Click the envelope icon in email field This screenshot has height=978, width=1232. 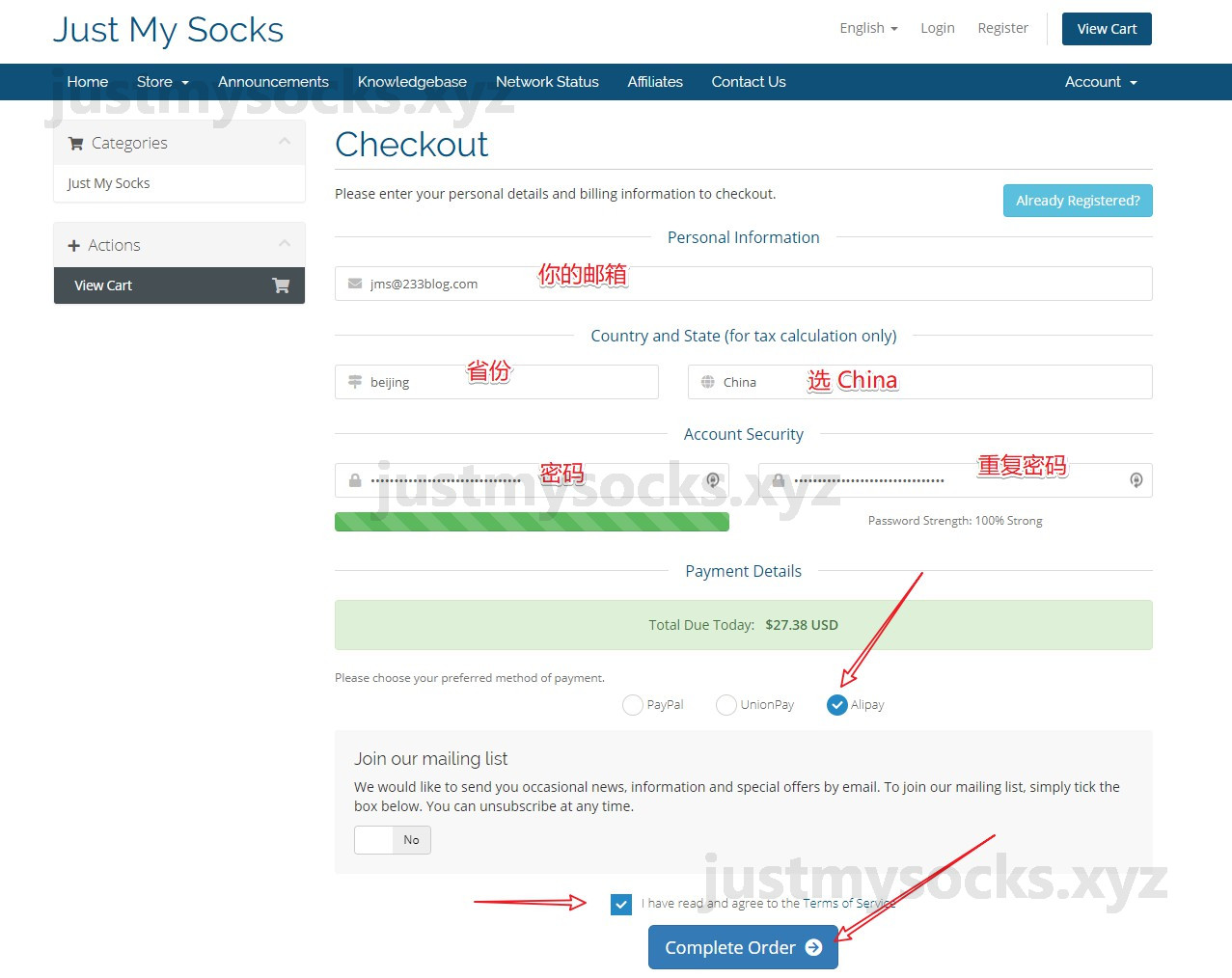pyautogui.click(x=355, y=284)
